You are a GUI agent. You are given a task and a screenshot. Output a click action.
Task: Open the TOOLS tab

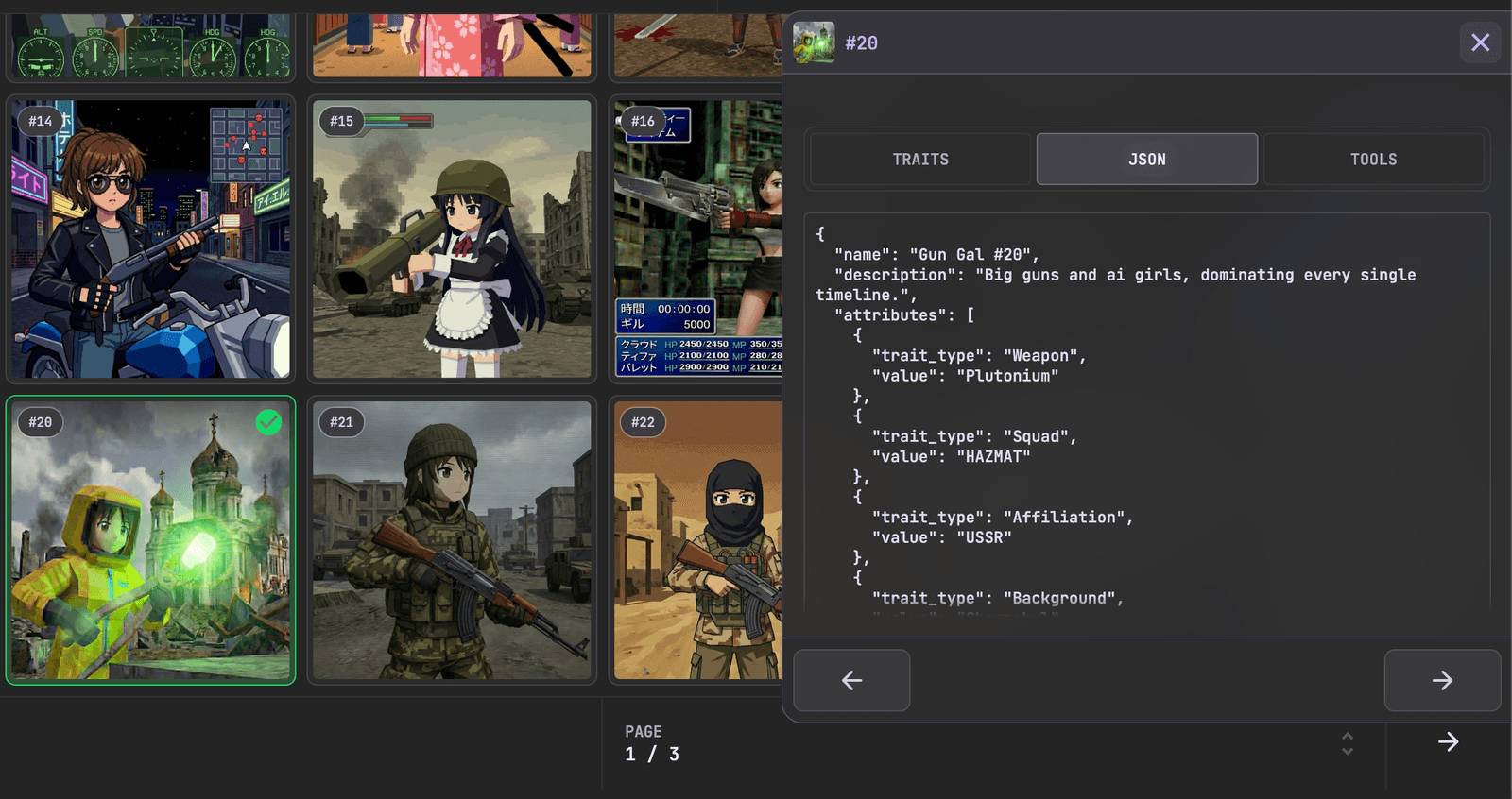pos(1373,160)
